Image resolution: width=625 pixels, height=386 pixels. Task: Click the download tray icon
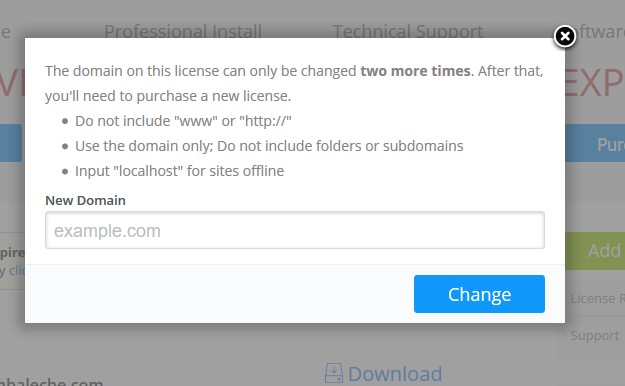coord(334,373)
